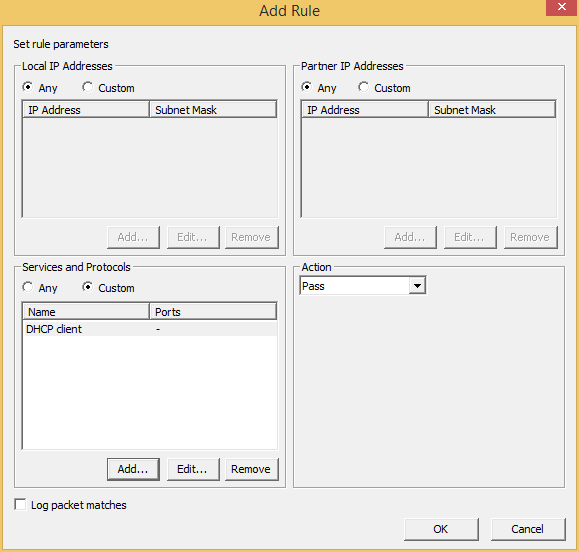
Task: Click Local IP Address column header
Action: (x=86, y=110)
